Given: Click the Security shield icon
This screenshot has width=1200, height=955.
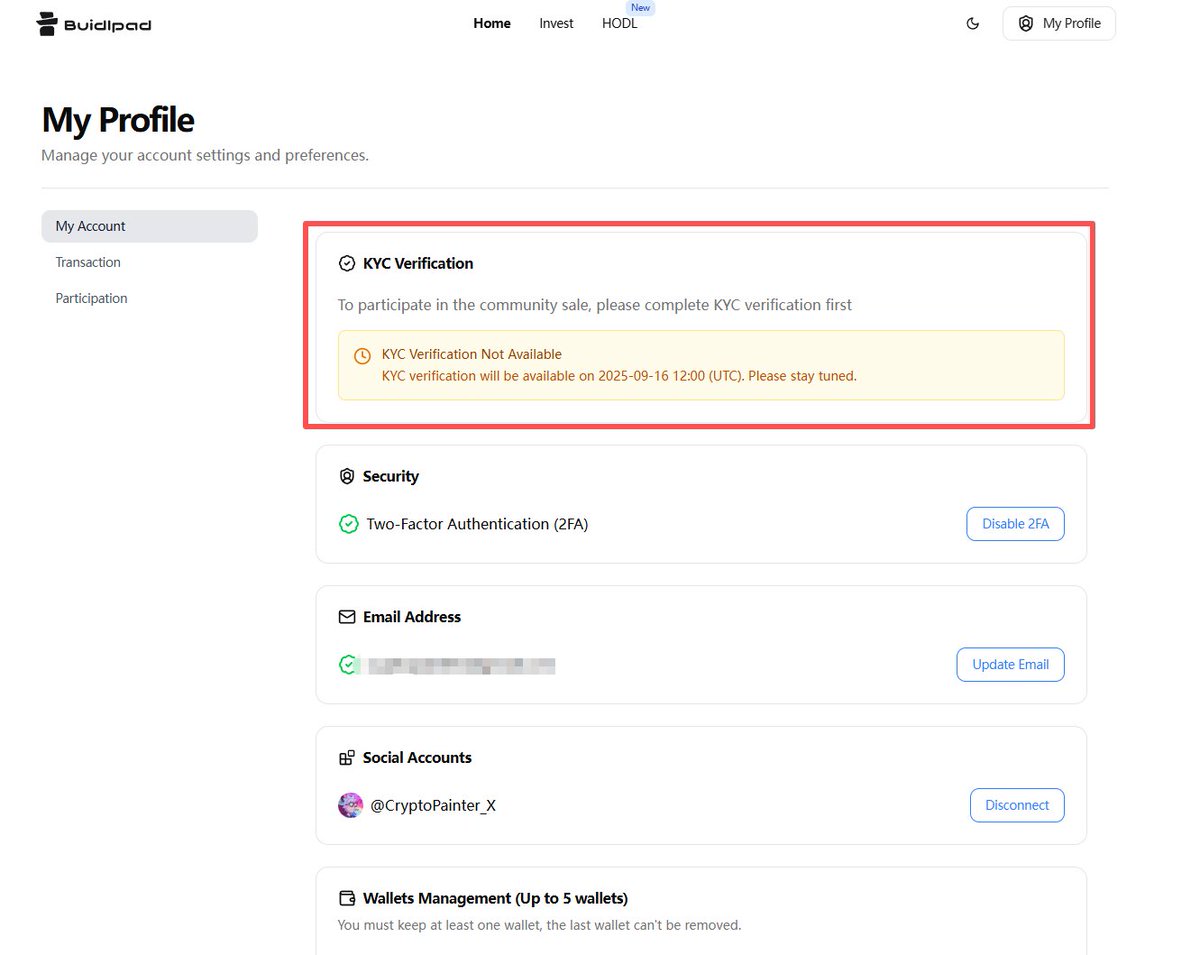Looking at the screenshot, I should click(347, 477).
